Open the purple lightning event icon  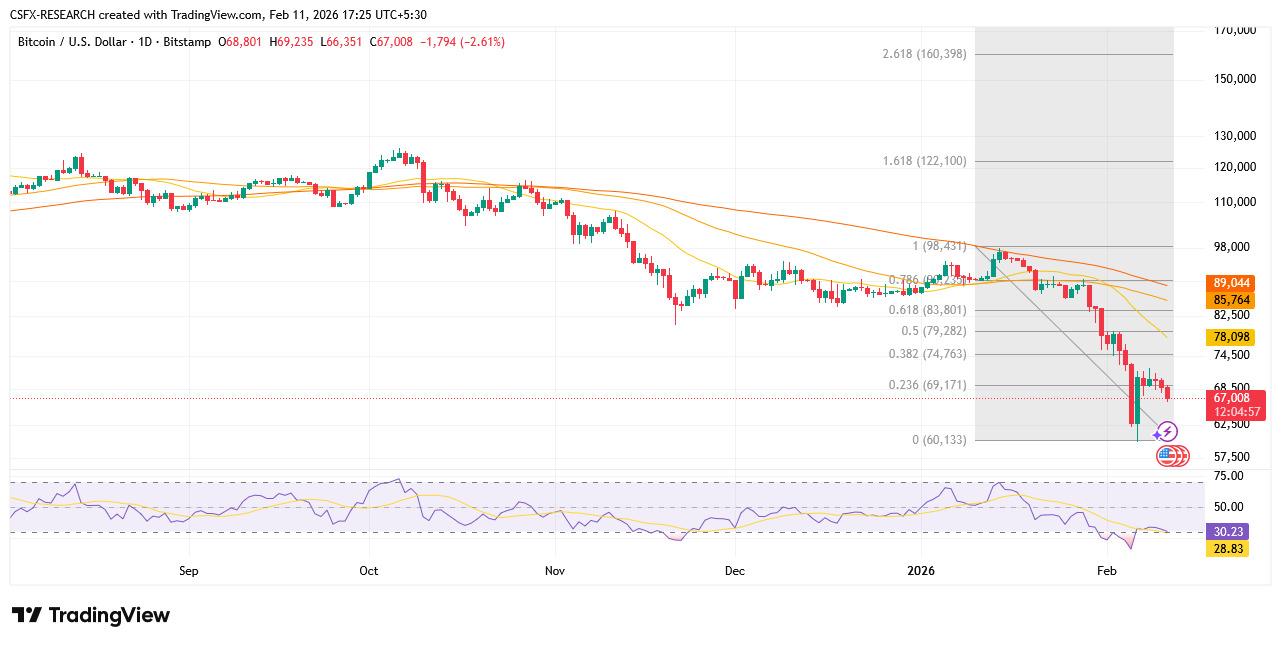pos(1167,432)
